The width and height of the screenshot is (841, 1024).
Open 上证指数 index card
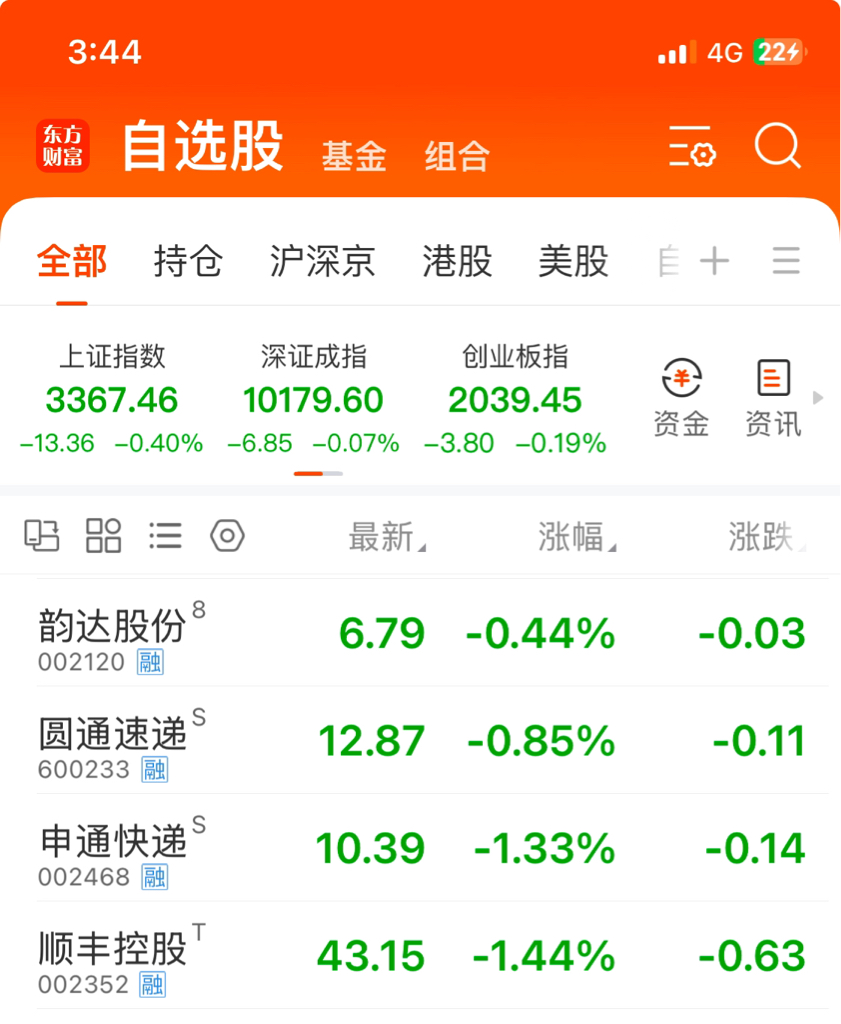[112, 398]
